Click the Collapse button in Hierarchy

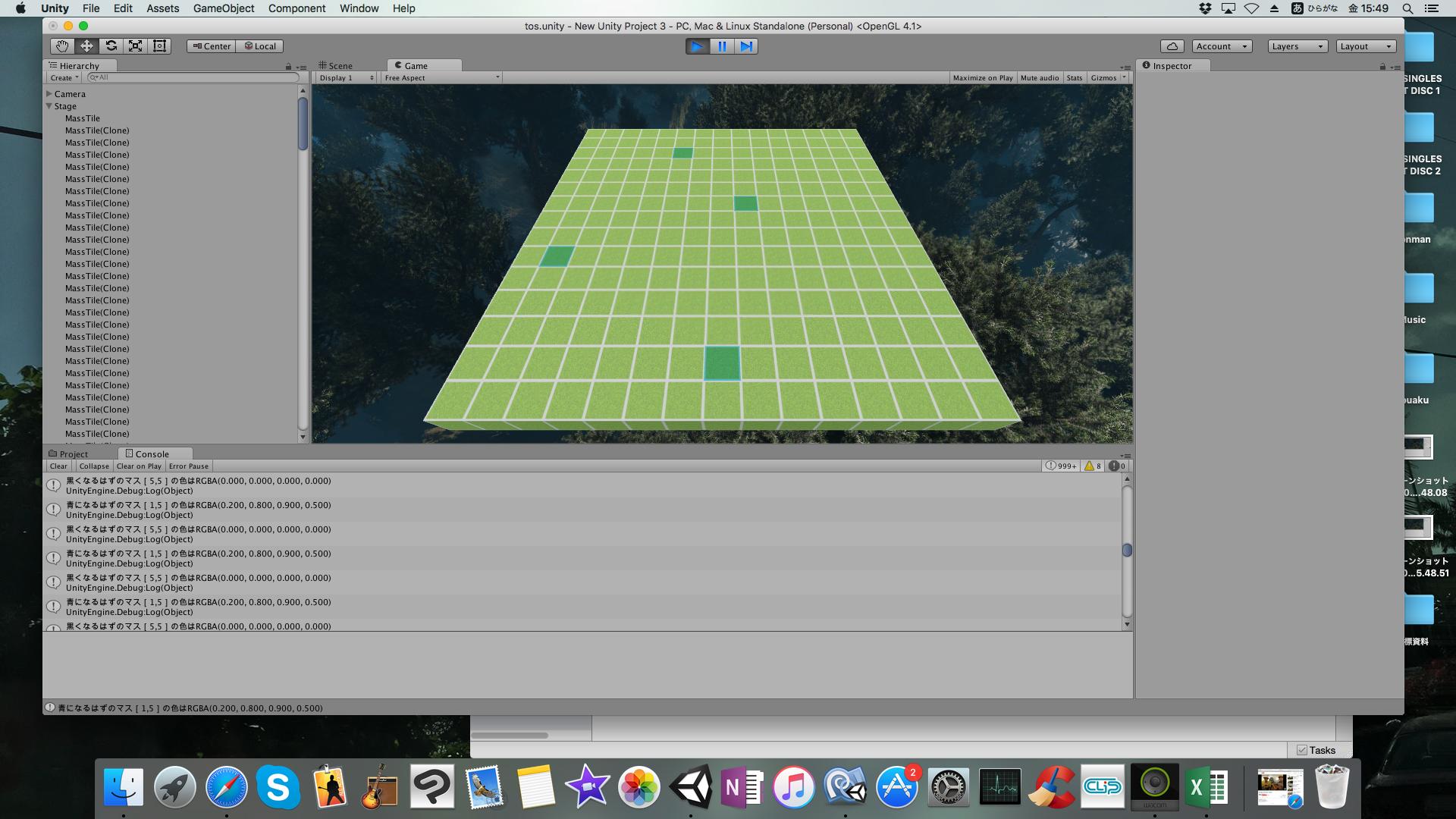(x=93, y=466)
